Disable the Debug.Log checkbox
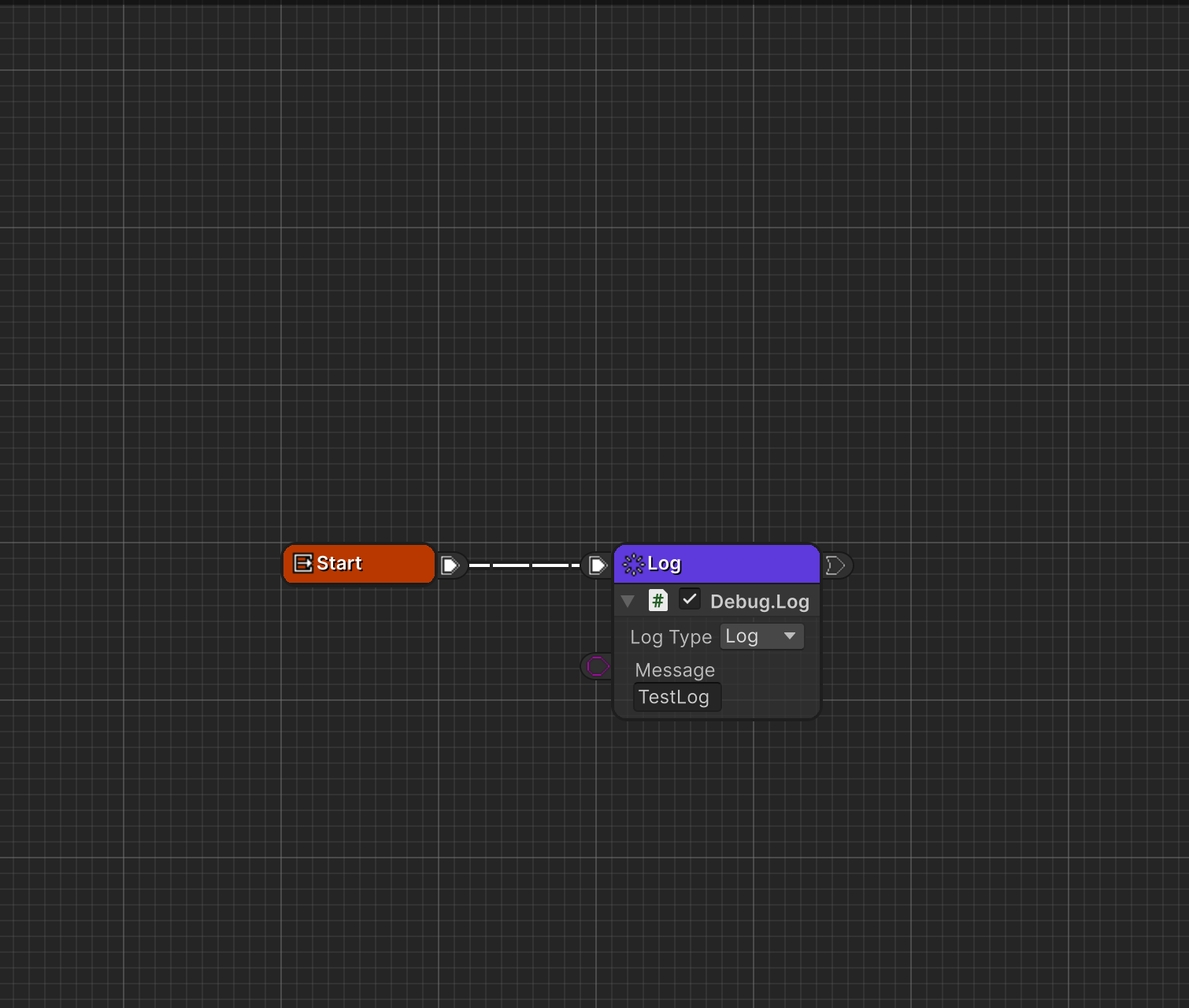 (x=689, y=599)
